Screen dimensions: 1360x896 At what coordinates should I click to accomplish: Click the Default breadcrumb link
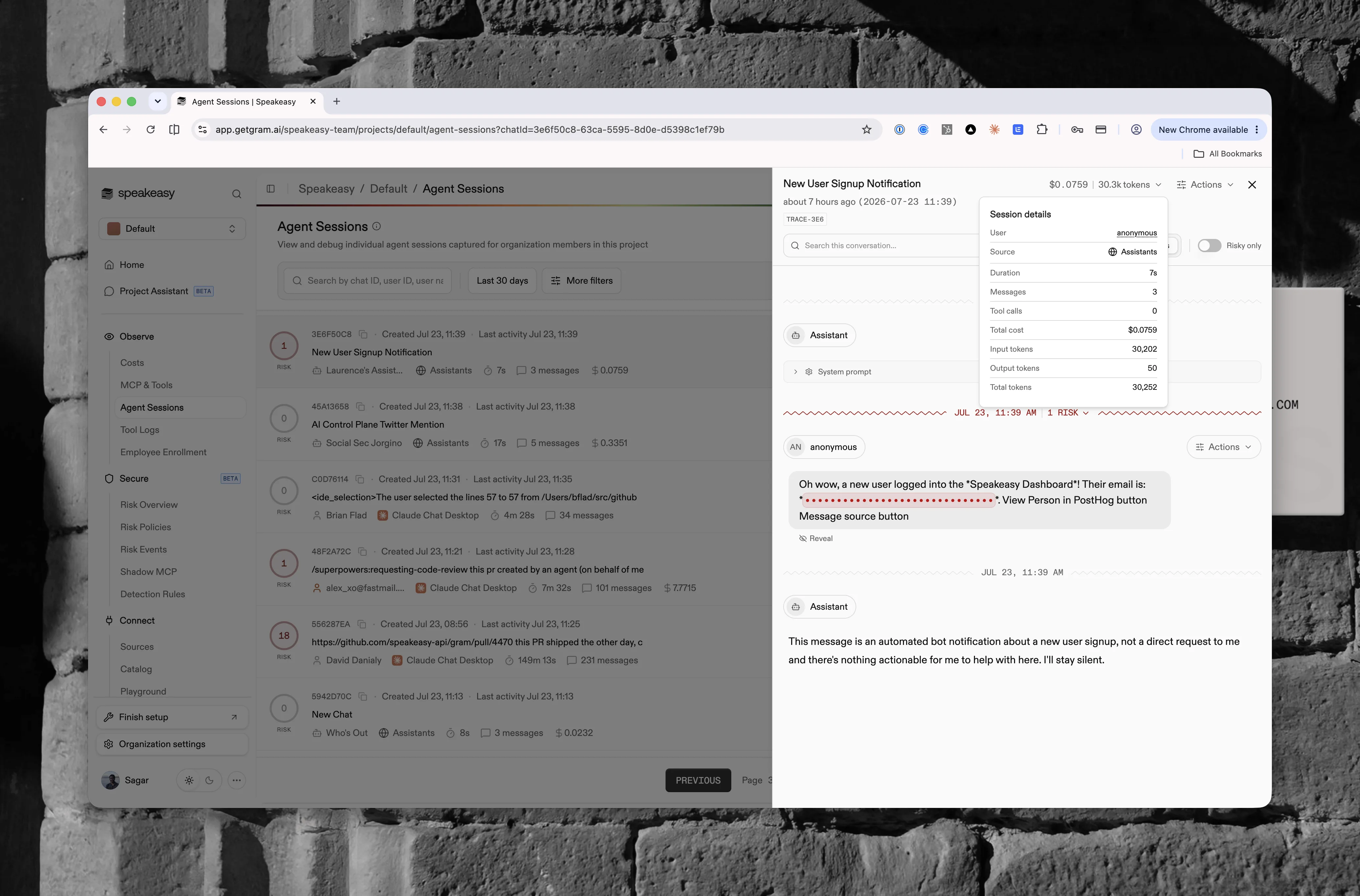click(x=388, y=189)
